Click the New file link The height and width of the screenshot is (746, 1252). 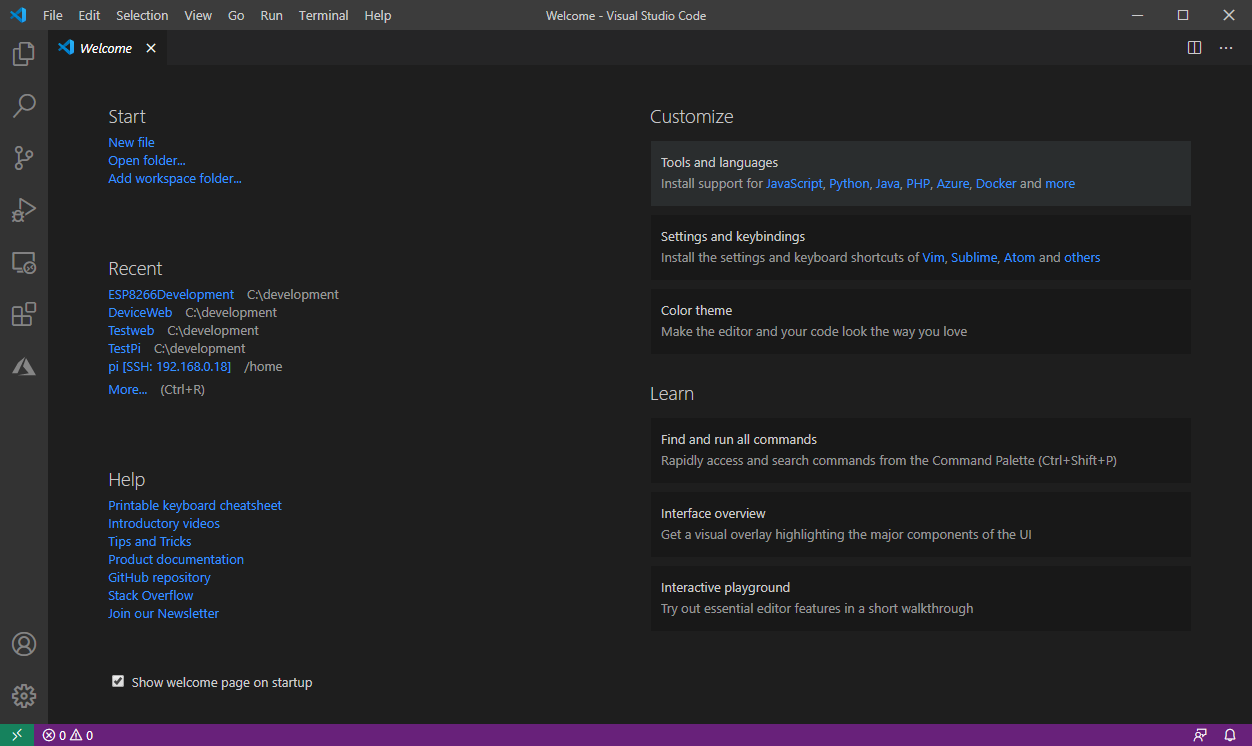(x=131, y=143)
